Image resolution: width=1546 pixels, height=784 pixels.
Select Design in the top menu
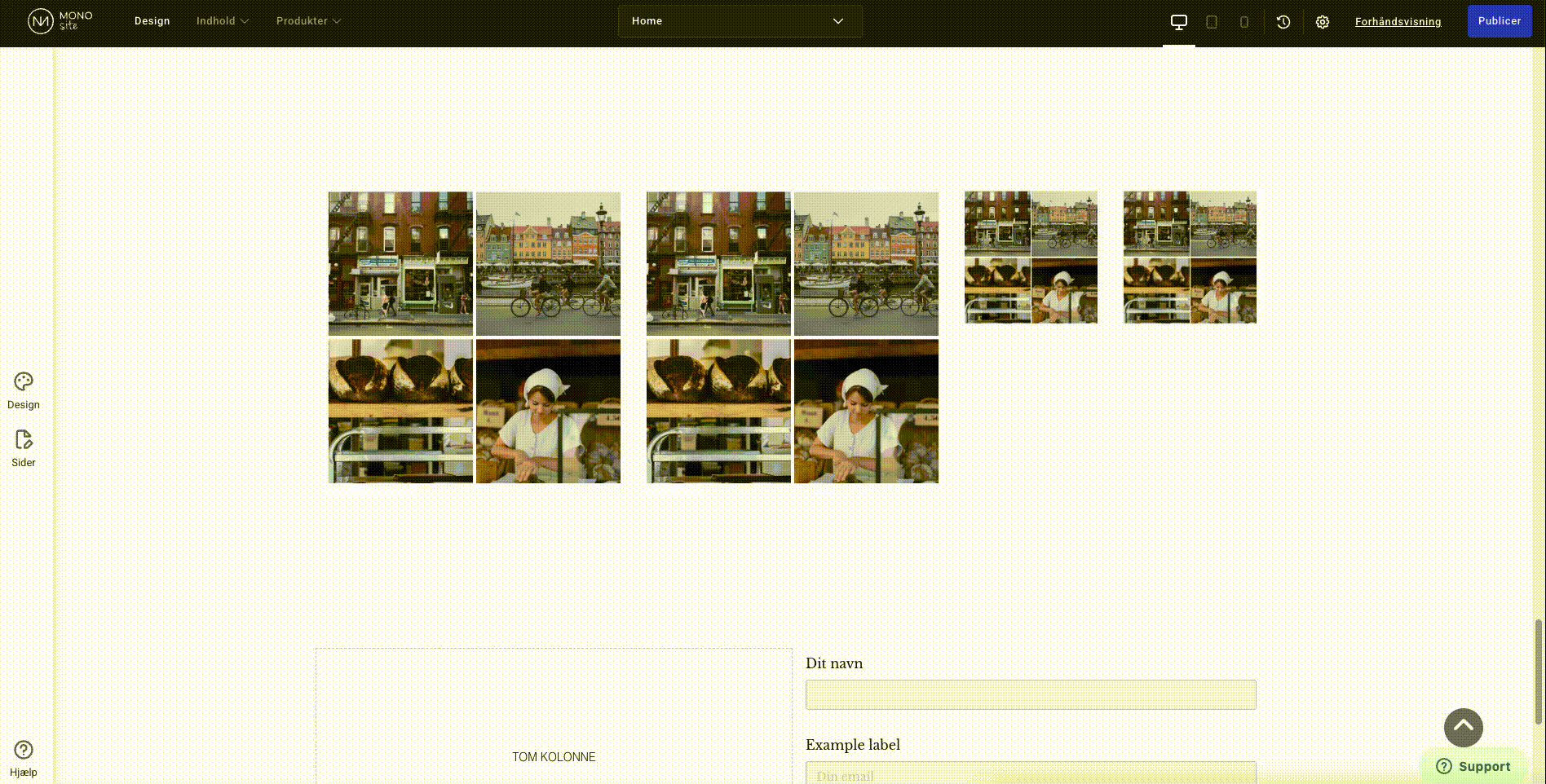click(x=152, y=21)
